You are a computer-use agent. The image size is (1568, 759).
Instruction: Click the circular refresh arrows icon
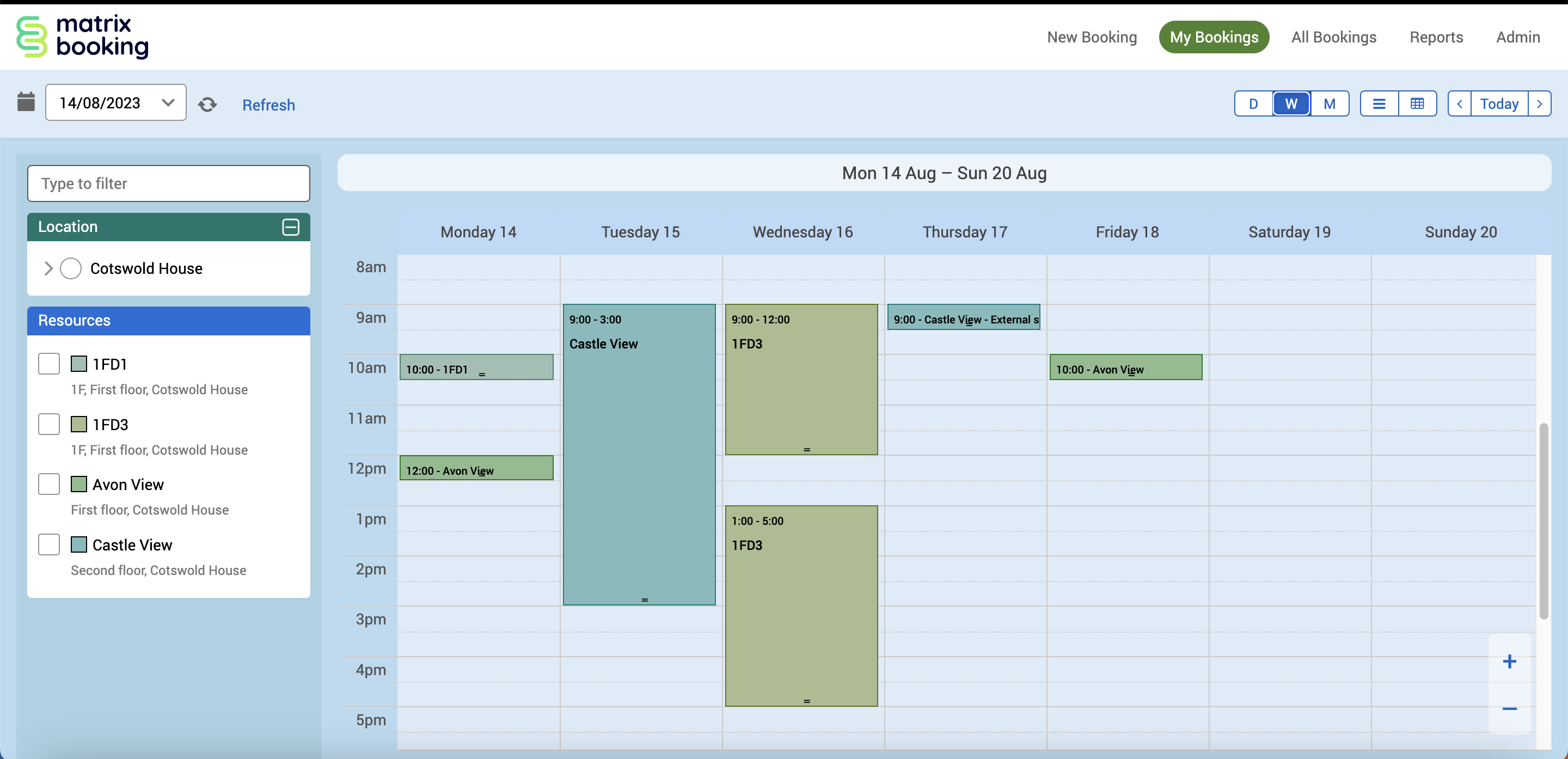tap(207, 104)
